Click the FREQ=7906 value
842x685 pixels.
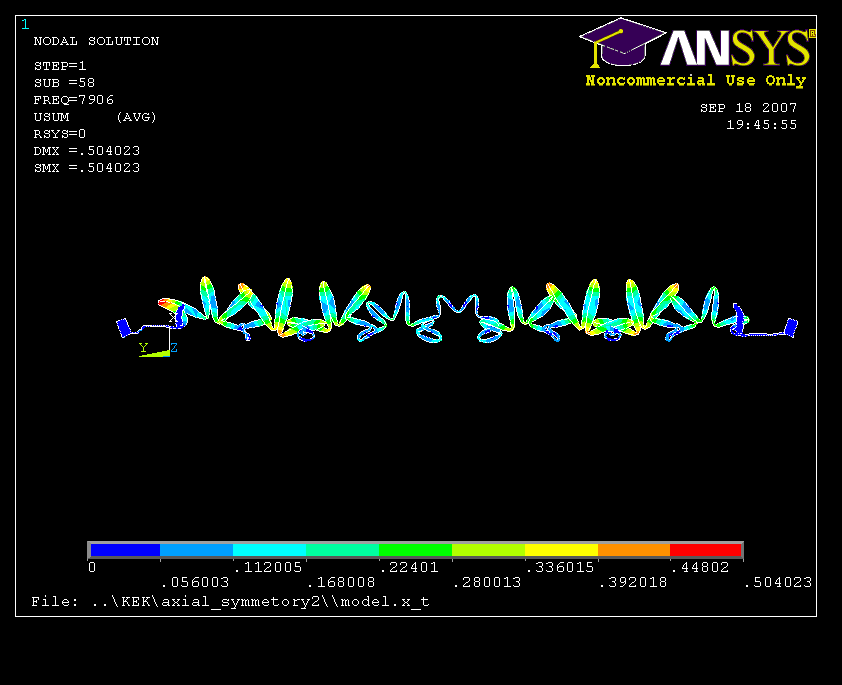(x=74, y=100)
